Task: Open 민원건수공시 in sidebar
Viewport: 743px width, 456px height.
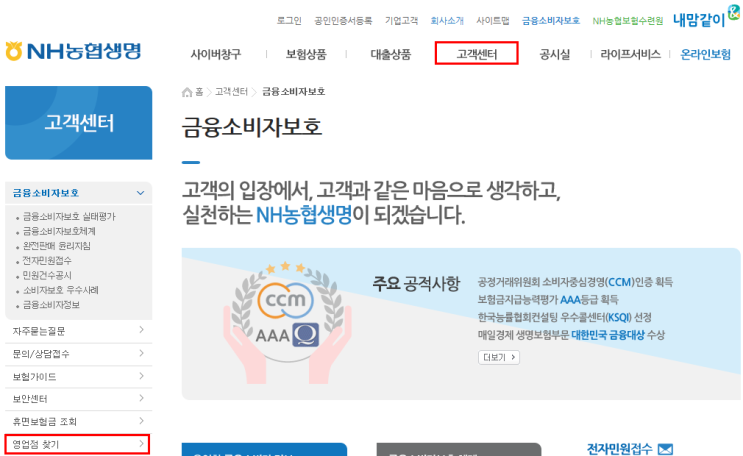Action: 47,275
